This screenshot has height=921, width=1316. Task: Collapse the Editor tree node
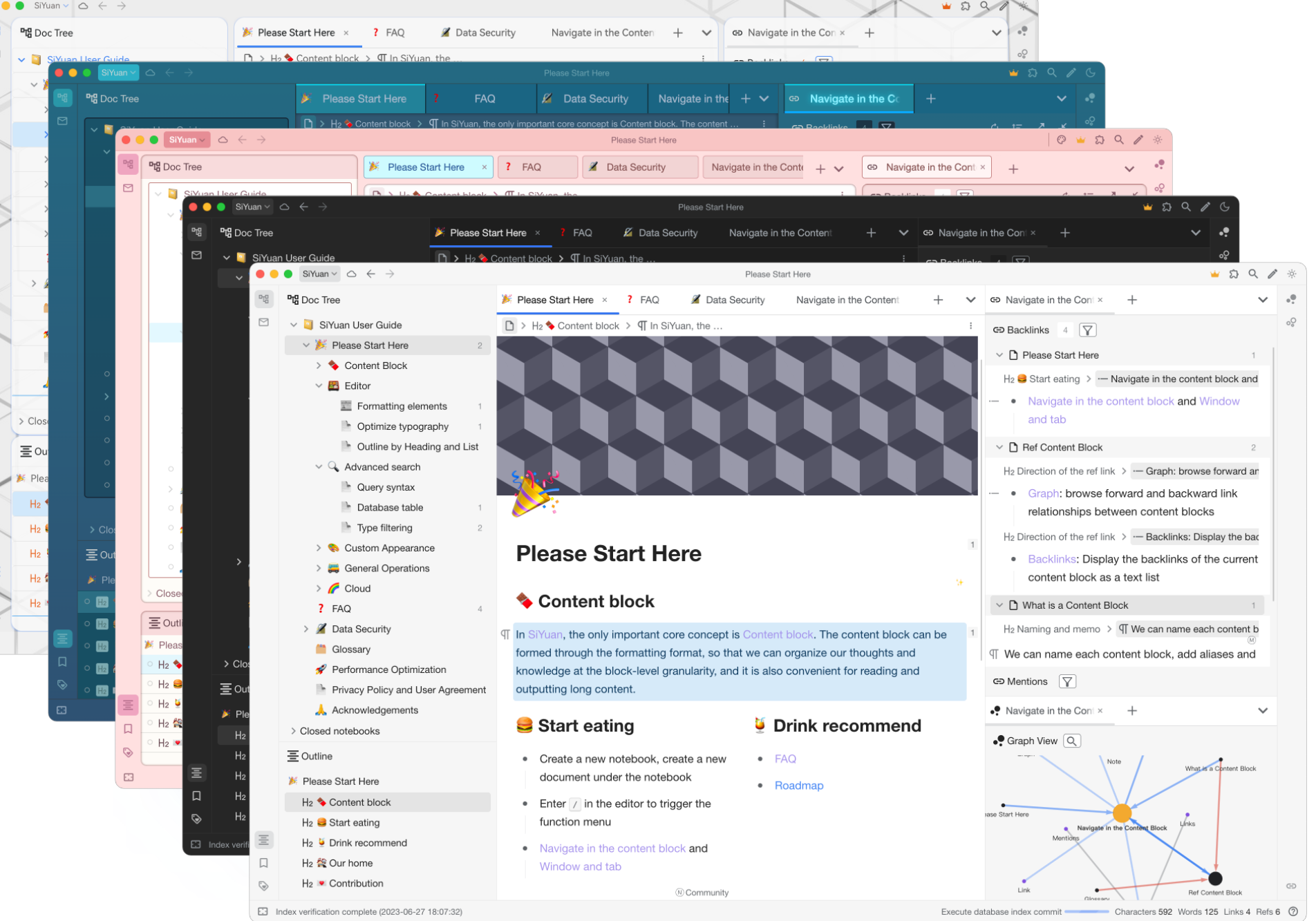point(319,386)
